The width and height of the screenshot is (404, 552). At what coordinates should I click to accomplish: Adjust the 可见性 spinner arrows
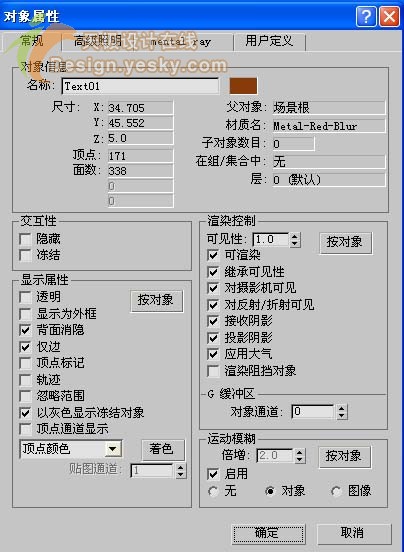click(295, 240)
